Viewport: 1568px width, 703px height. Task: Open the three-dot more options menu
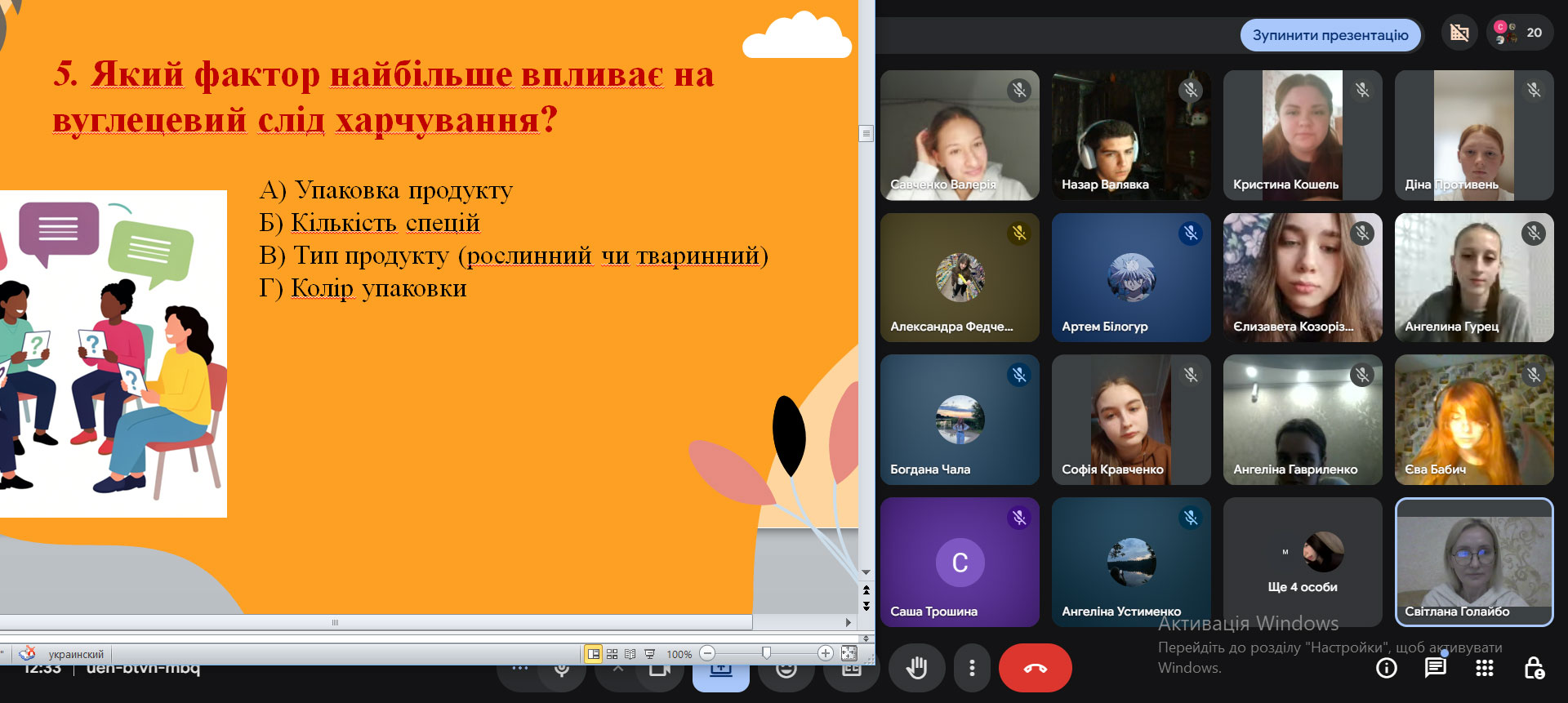pos(971,668)
